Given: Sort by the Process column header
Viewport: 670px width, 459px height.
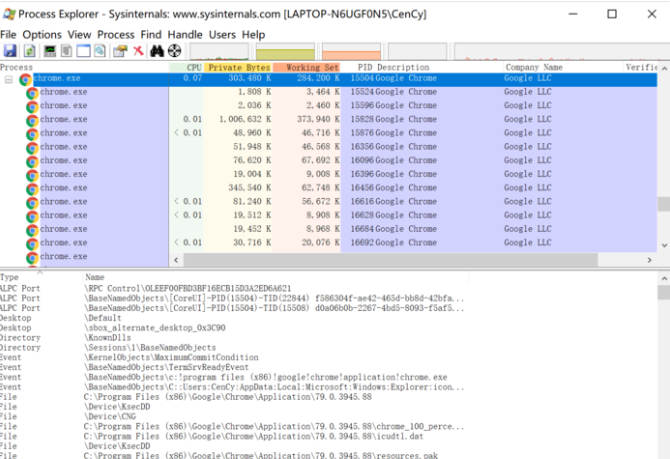Looking at the screenshot, I should (x=85, y=67).
